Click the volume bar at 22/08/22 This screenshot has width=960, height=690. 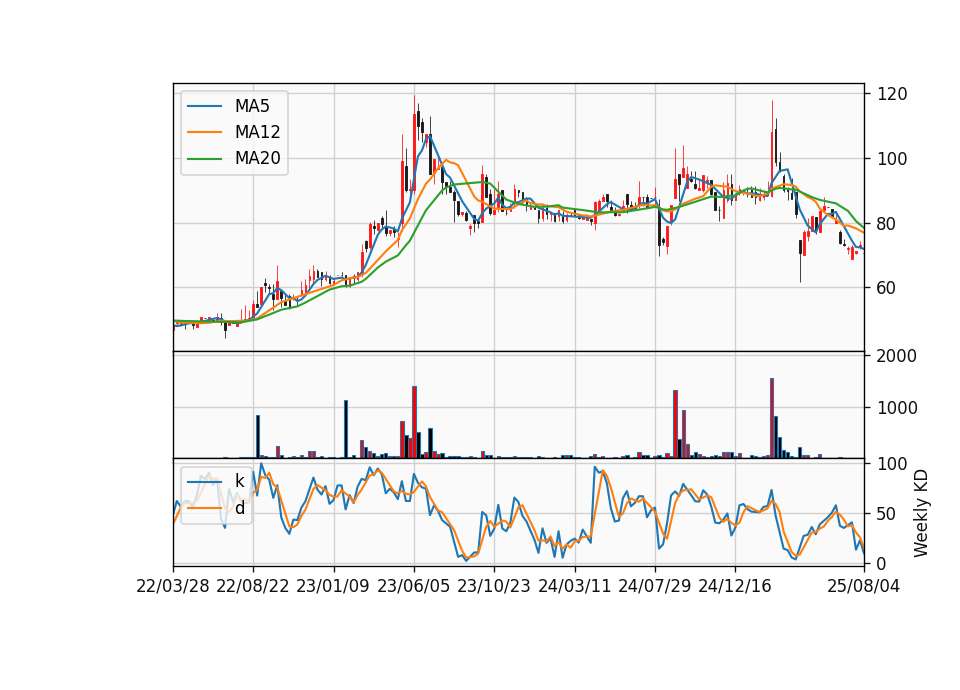coord(258,437)
